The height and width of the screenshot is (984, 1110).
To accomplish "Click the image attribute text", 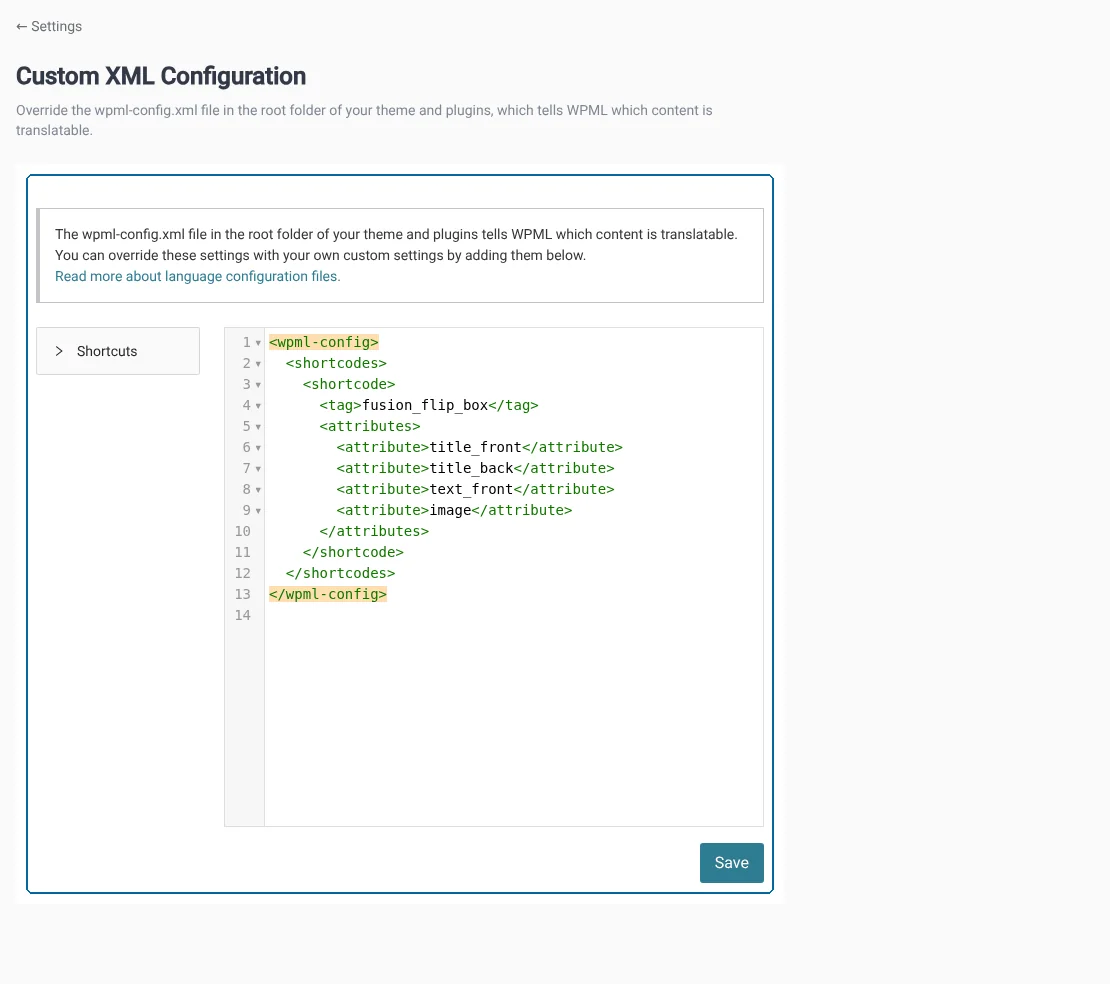I will (450, 510).
